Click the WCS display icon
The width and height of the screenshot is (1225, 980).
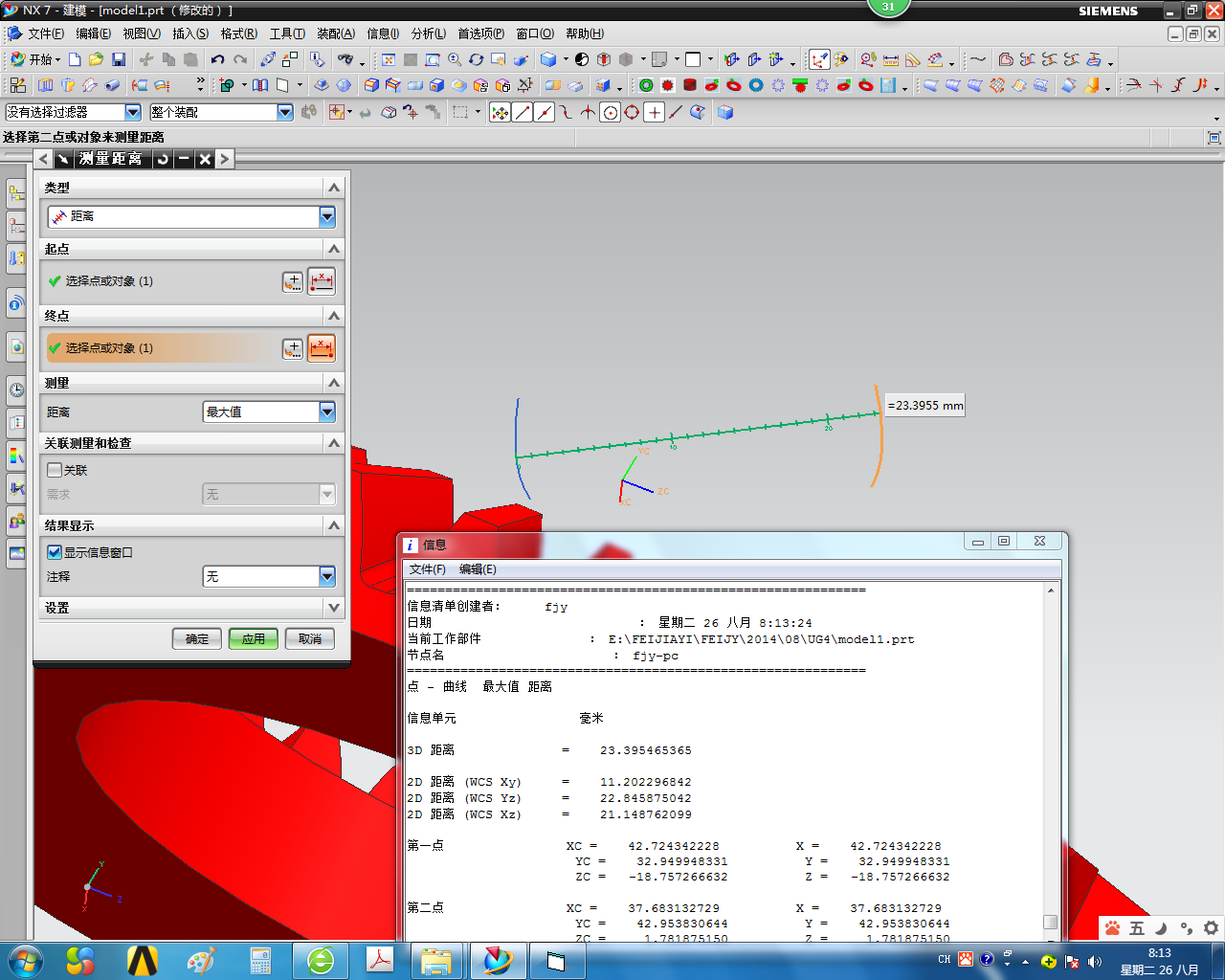pos(819,59)
